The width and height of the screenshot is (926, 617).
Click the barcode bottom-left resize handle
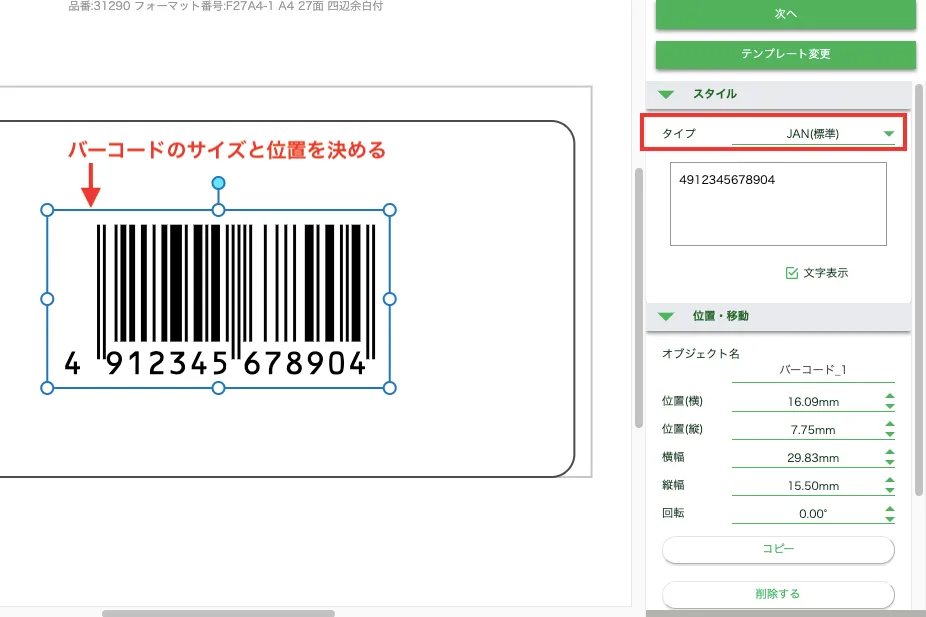[x=47, y=388]
